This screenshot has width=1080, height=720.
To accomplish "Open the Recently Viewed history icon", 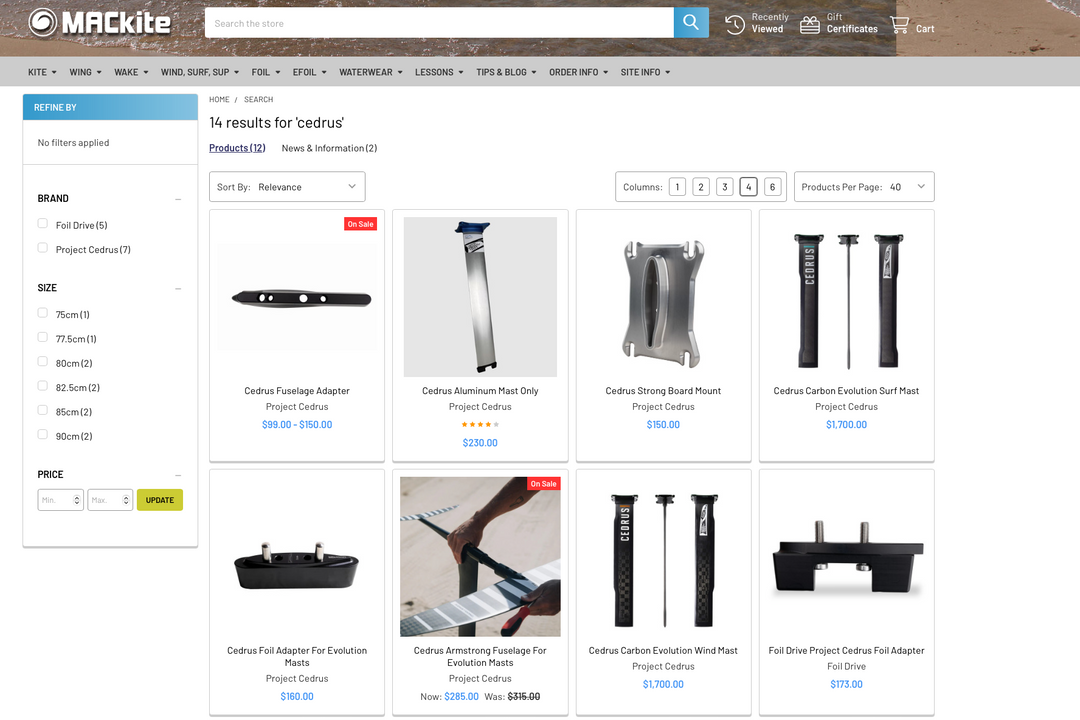I will tap(735, 24).
